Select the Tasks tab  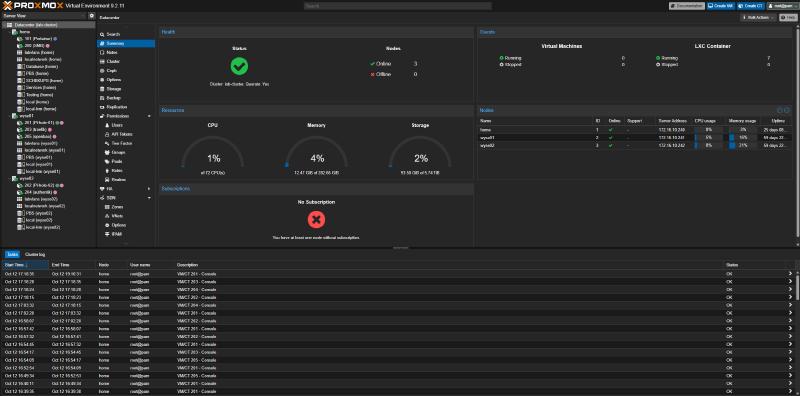click(x=13, y=254)
